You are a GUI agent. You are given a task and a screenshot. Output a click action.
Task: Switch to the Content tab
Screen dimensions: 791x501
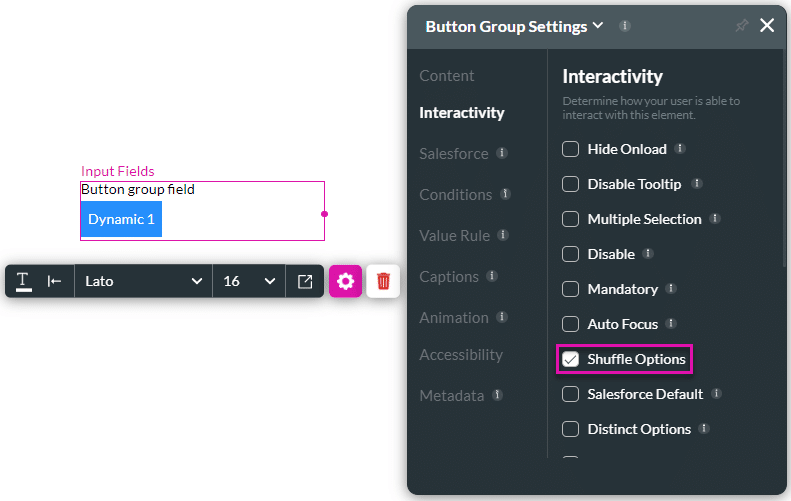[x=446, y=76]
